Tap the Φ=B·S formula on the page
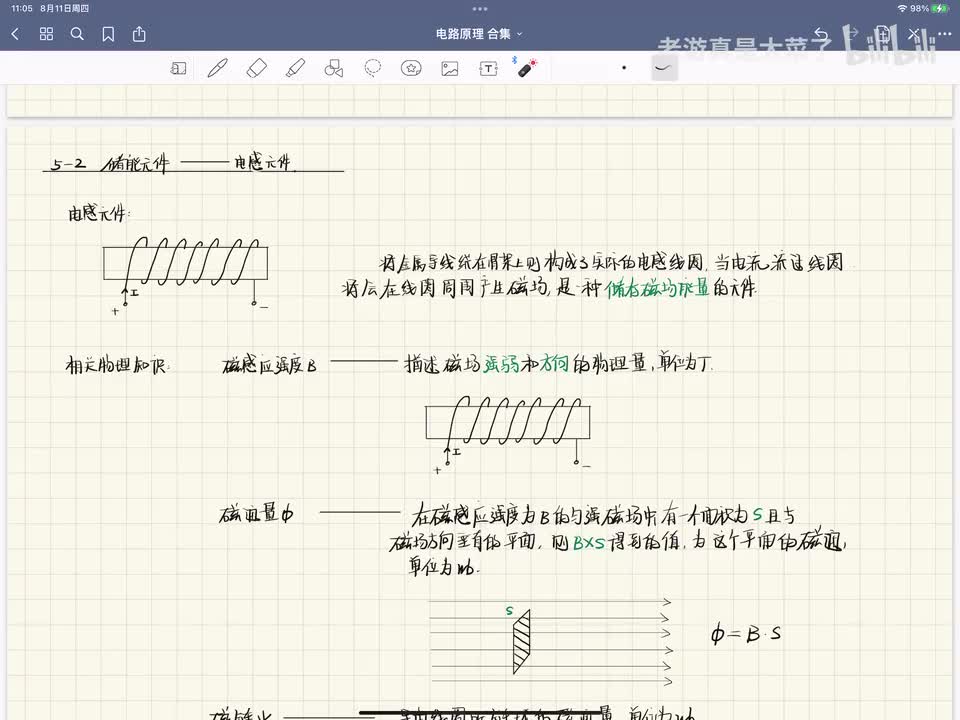The image size is (960, 720). (746, 633)
